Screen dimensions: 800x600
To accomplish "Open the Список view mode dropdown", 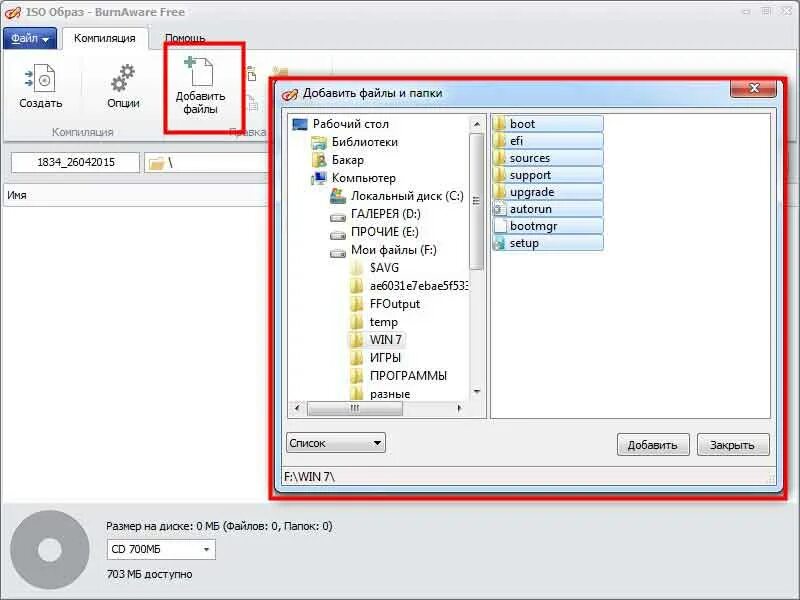I will click(336, 443).
